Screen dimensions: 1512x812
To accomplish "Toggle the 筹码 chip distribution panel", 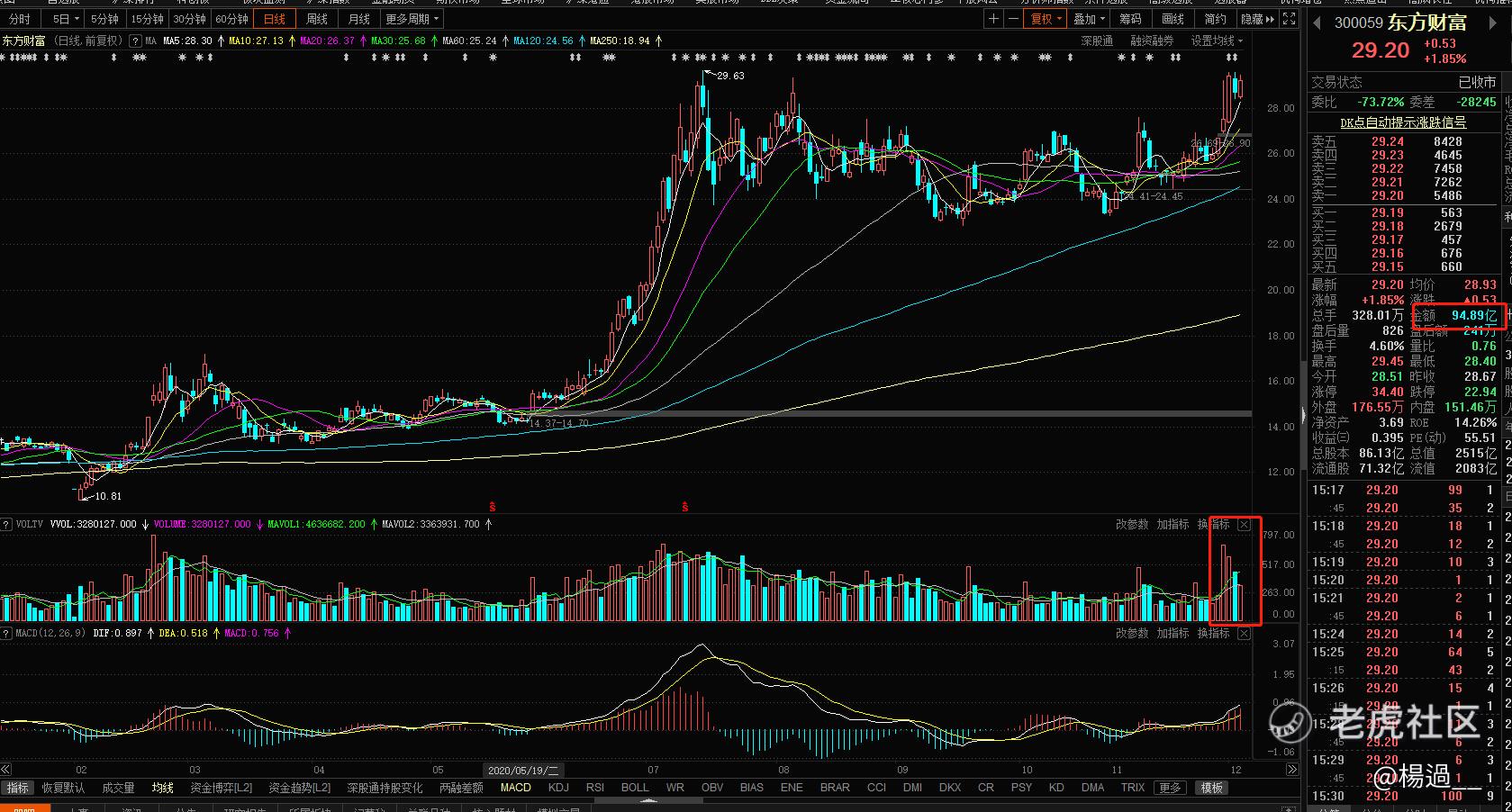I will click(1130, 19).
